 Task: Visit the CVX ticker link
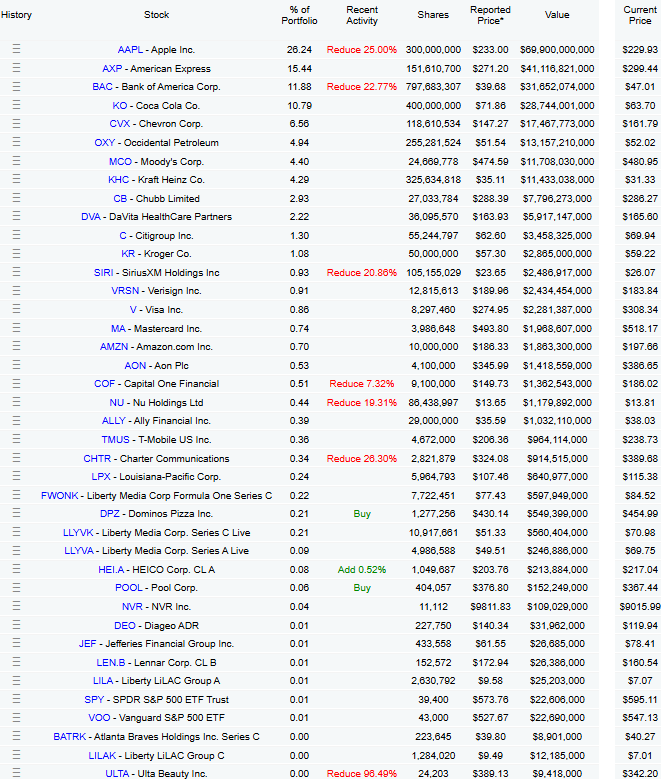point(120,124)
